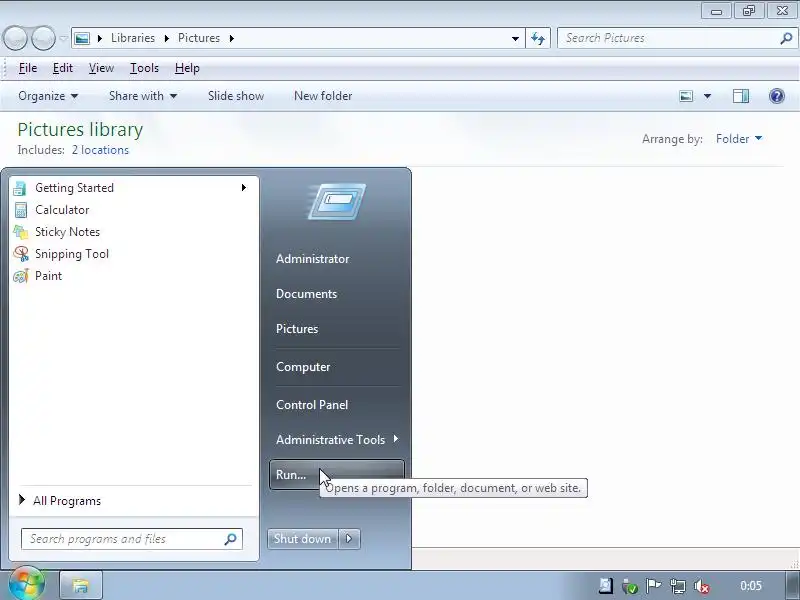Click the refresh button beside address bar
This screenshot has height=600, width=800.
click(538, 38)
